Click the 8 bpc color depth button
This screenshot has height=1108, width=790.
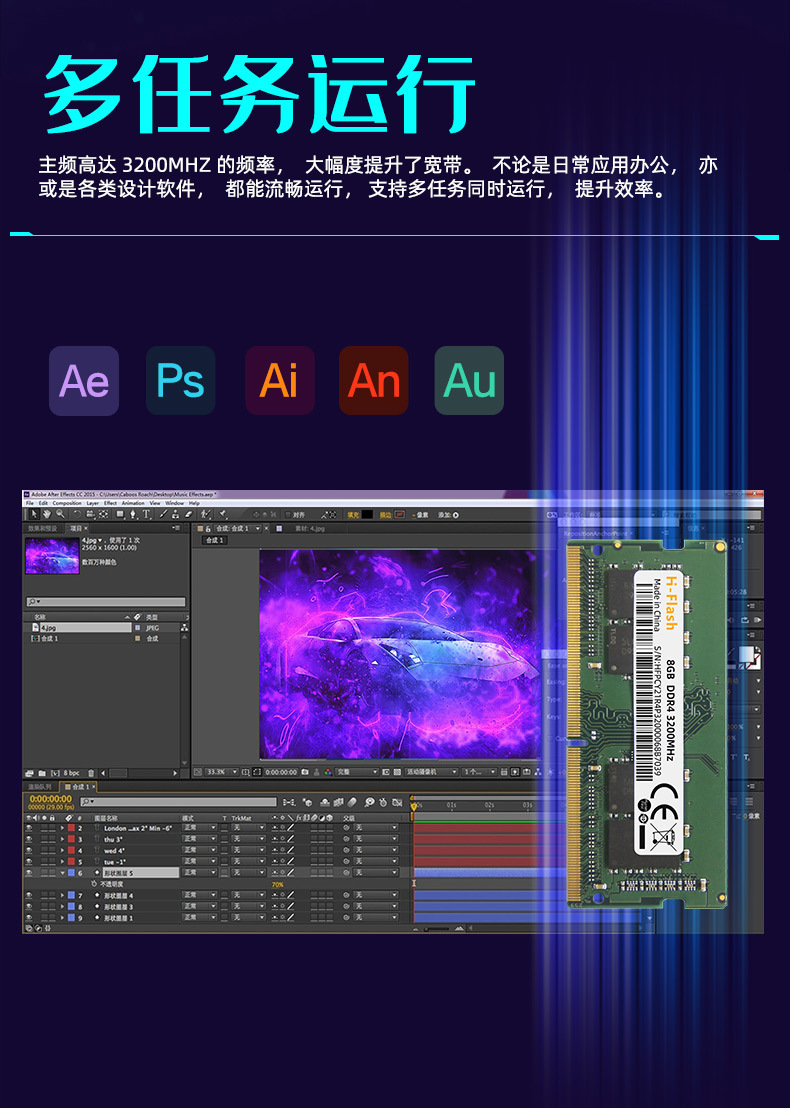click(71, 773)
